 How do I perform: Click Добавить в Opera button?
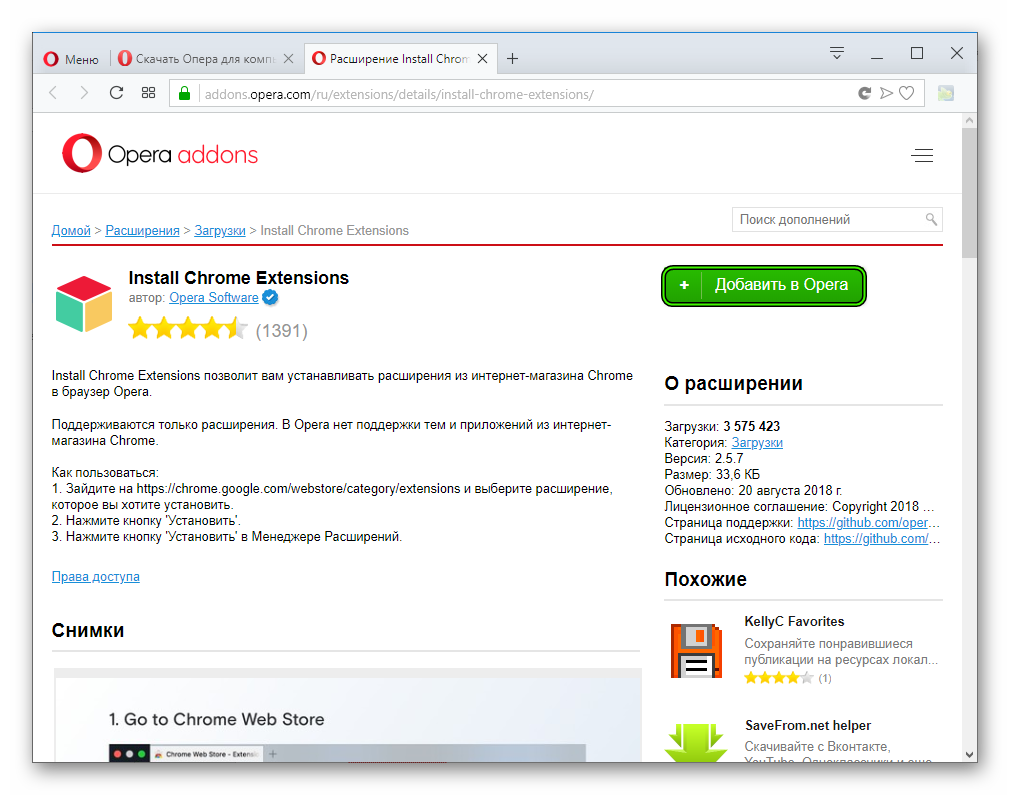pos(763,285)
